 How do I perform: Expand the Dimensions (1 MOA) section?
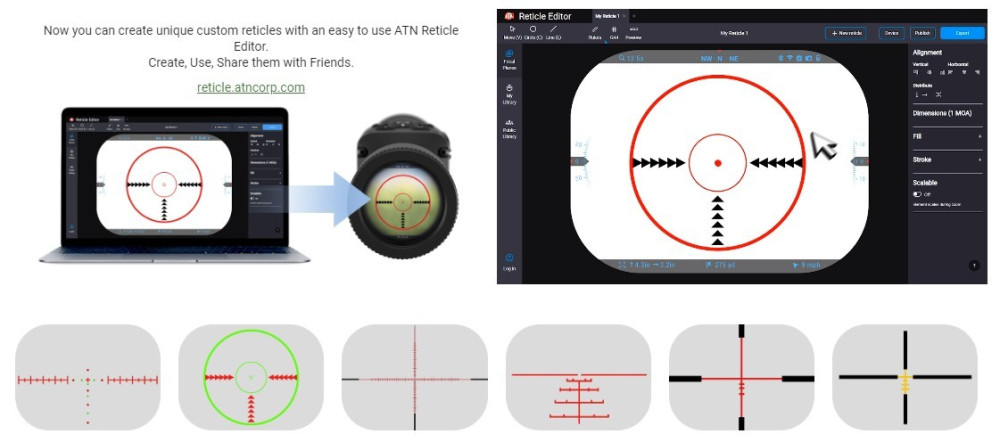coord(945,113)
